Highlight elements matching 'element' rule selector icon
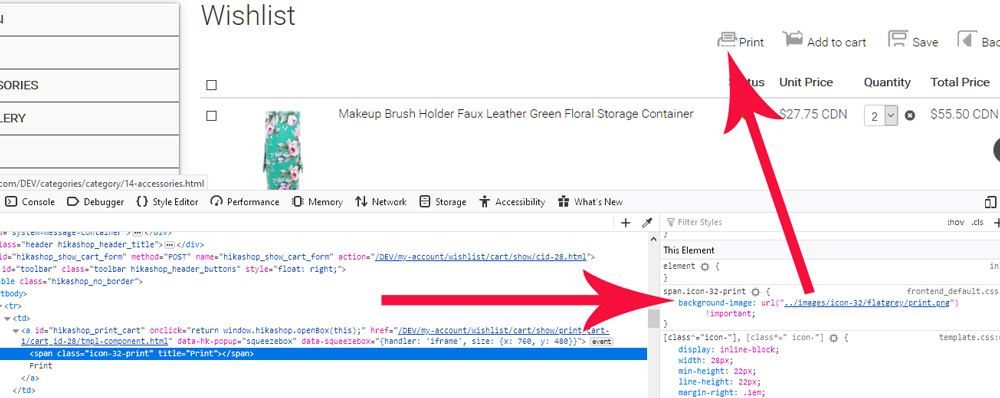The image size is (1000, 398). 705,266
